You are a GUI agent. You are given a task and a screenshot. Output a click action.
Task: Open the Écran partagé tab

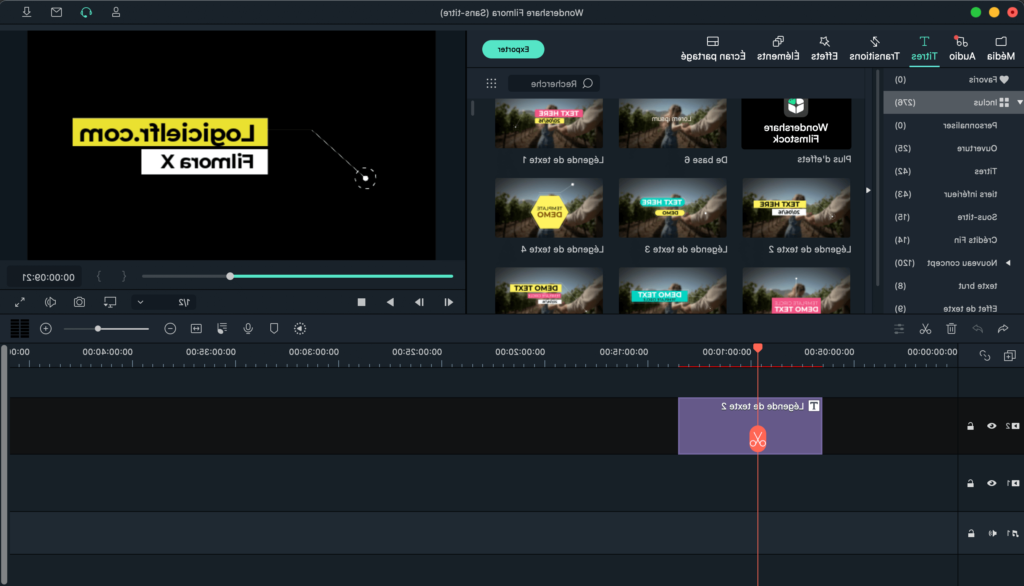coord(712,48)
